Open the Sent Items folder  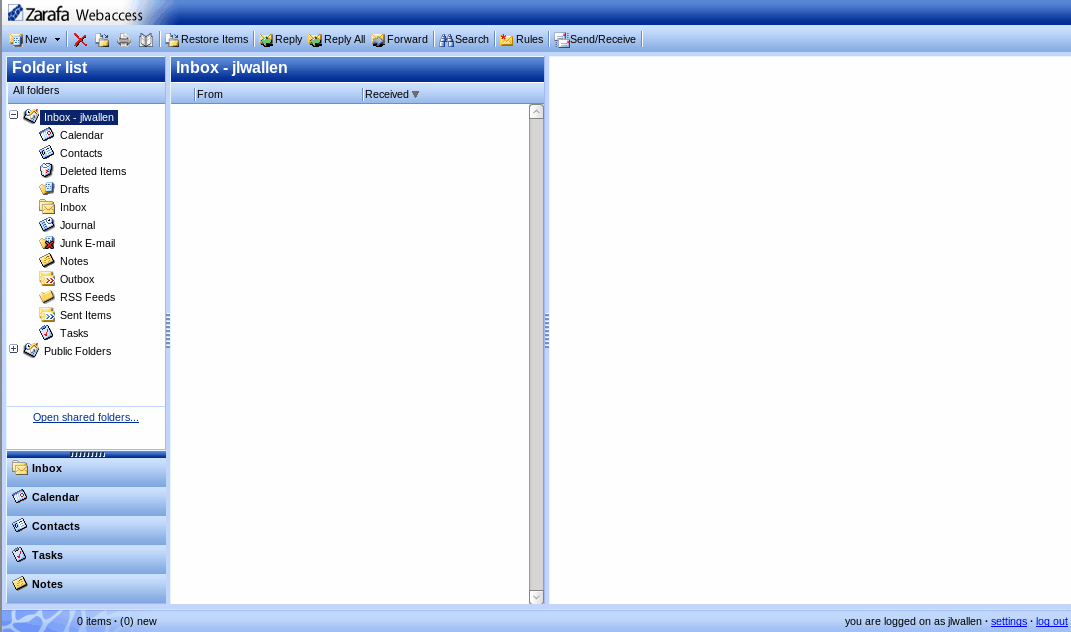click(x=85, y=315)
